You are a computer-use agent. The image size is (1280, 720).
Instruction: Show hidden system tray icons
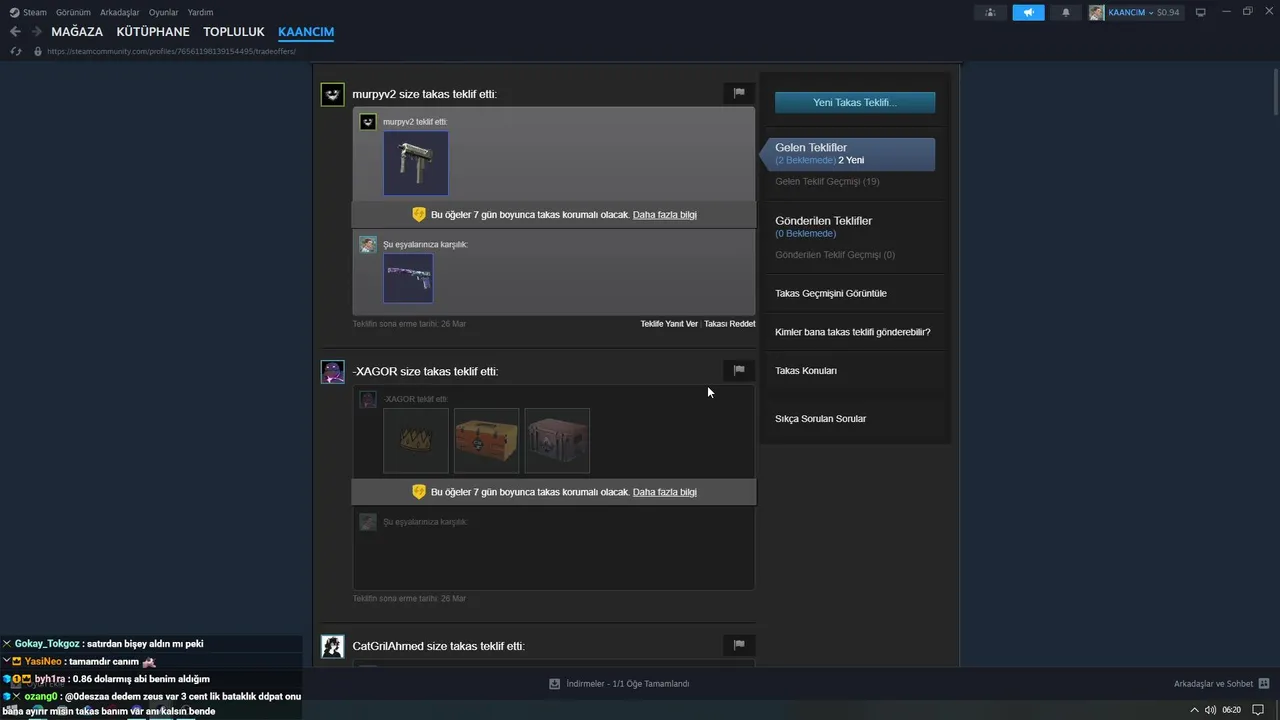coord(1194,710)
